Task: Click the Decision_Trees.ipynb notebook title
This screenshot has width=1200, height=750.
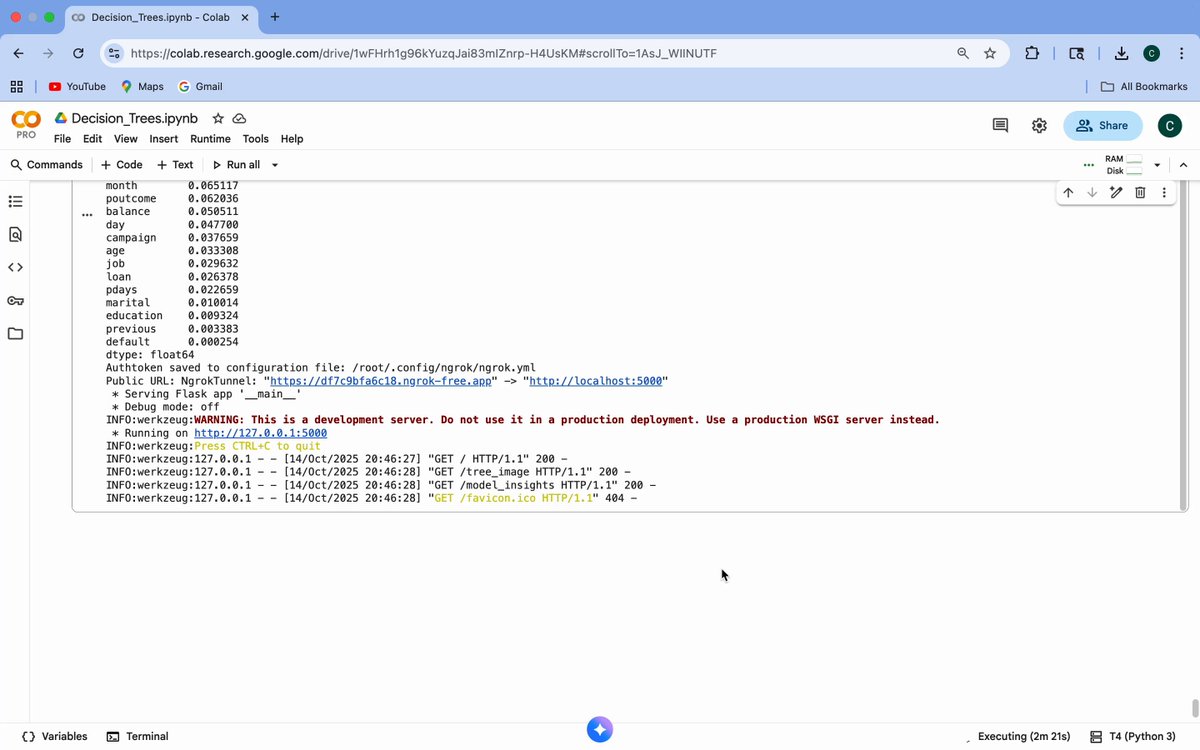Action: point(135,118)
